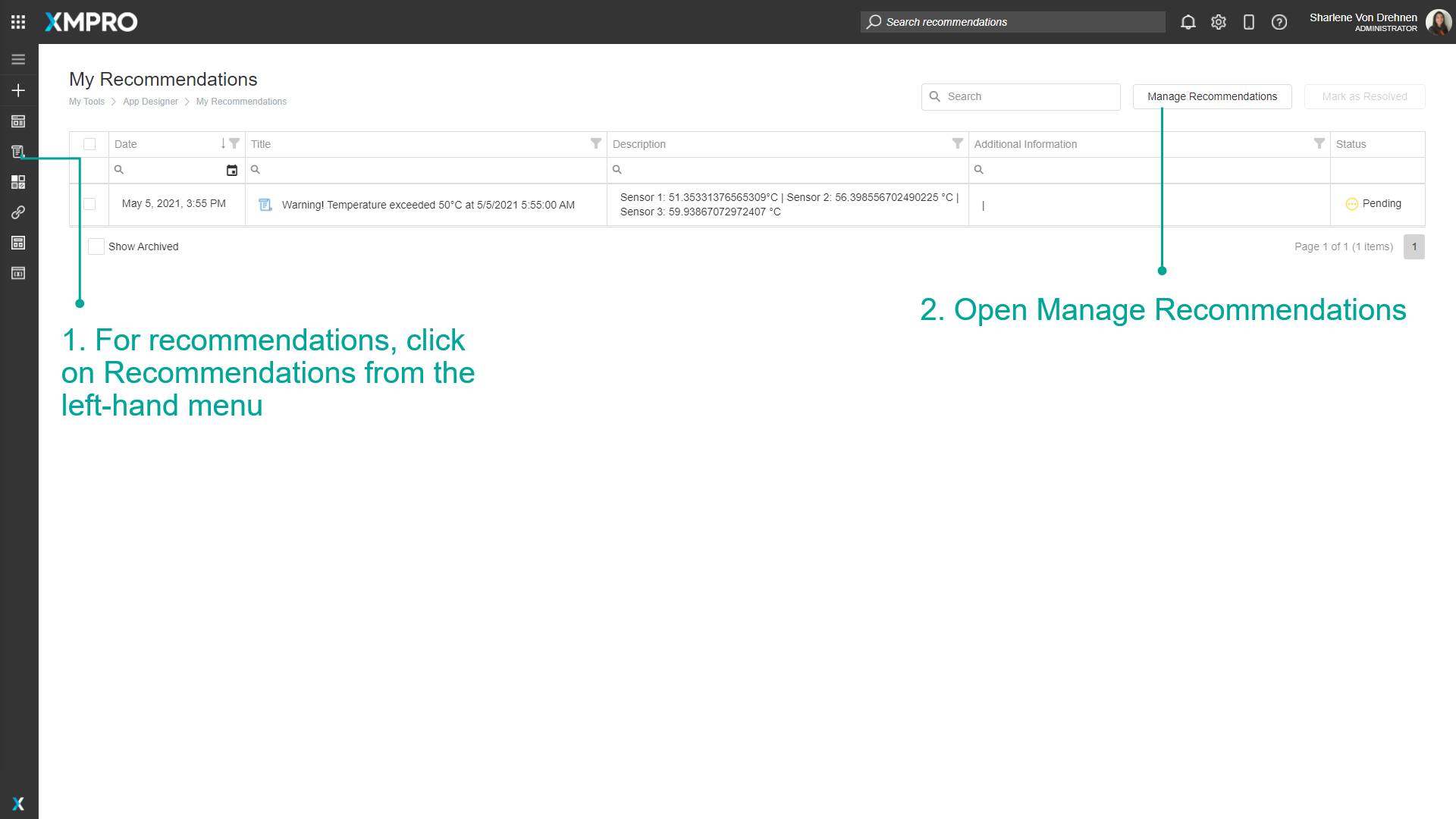
Task: Open the date picker calendar in Date filter
Action: point(232,171)
